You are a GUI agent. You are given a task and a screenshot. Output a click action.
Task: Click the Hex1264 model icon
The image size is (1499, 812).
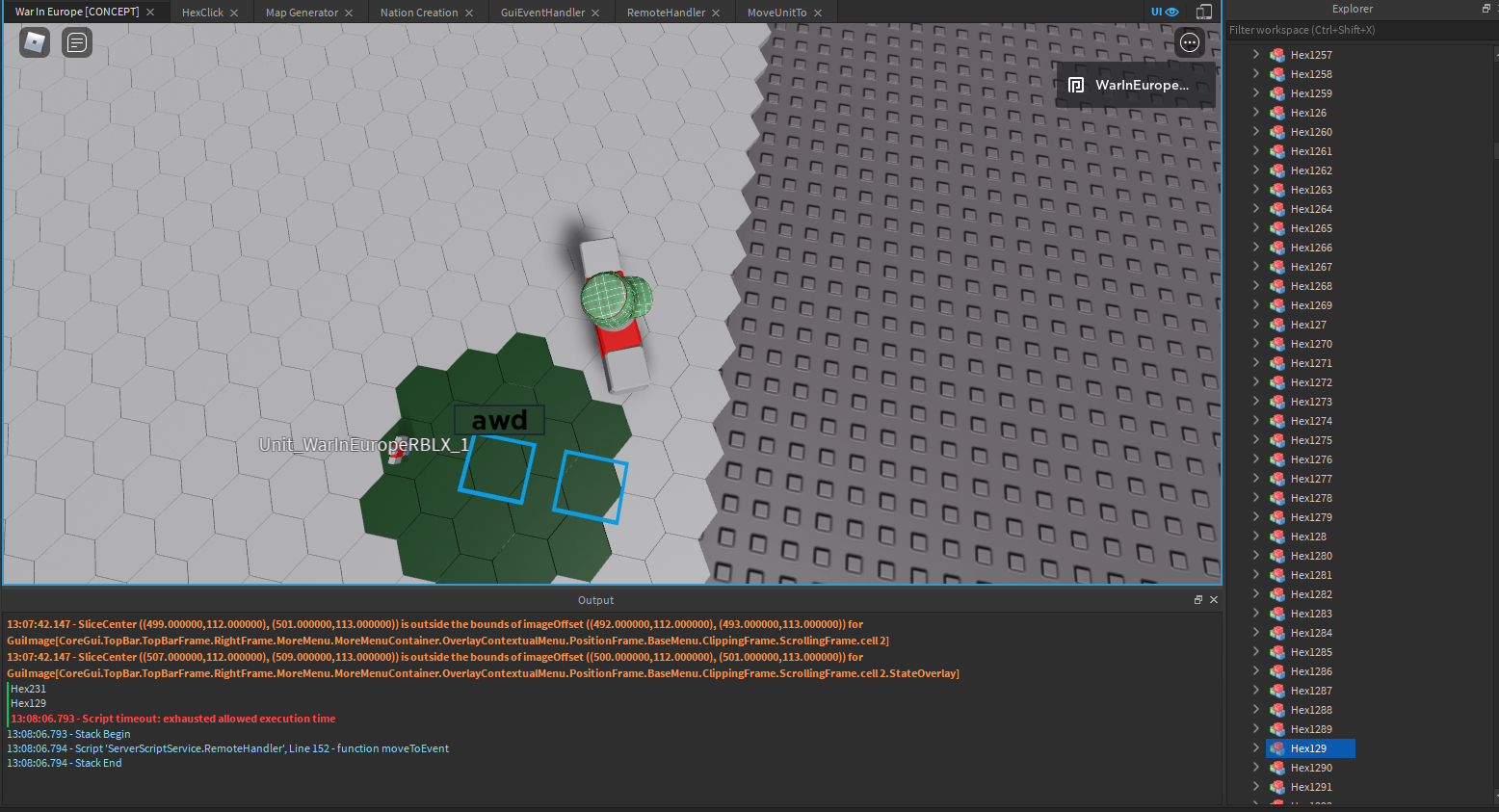tap(1277, 209)
